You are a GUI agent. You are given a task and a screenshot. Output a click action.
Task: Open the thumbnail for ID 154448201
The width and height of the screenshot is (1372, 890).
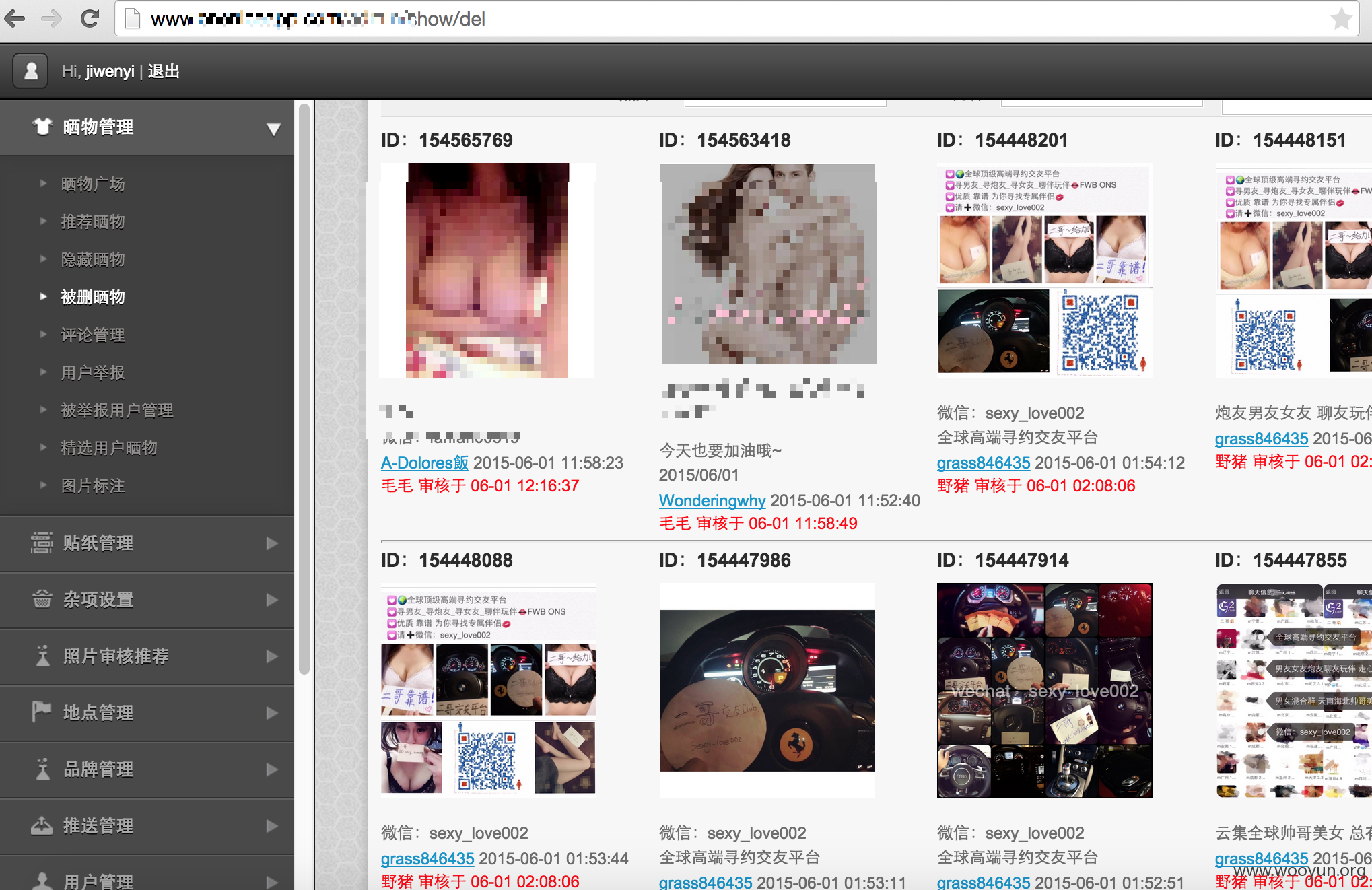point(1045,271)
